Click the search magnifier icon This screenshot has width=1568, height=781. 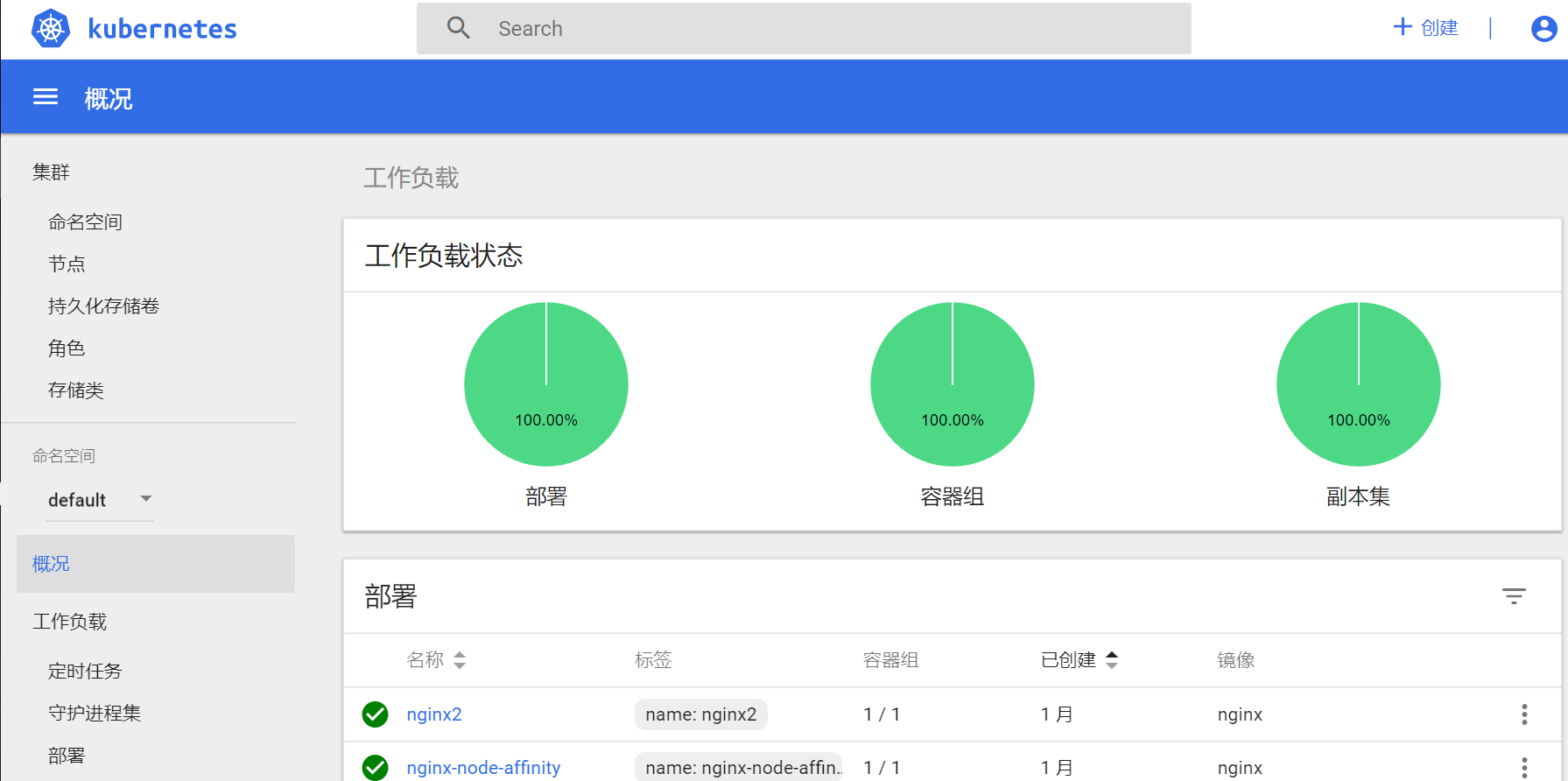pyautogui.click(x=459, y=28)
